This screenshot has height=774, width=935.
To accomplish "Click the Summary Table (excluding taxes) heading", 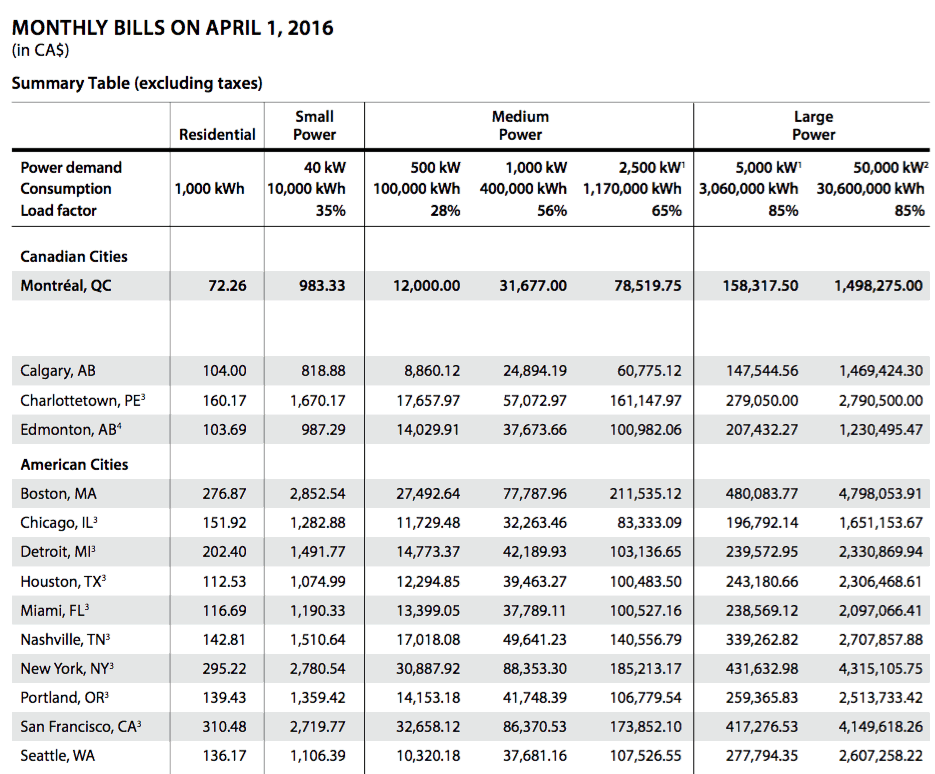I will coord(137,83).
